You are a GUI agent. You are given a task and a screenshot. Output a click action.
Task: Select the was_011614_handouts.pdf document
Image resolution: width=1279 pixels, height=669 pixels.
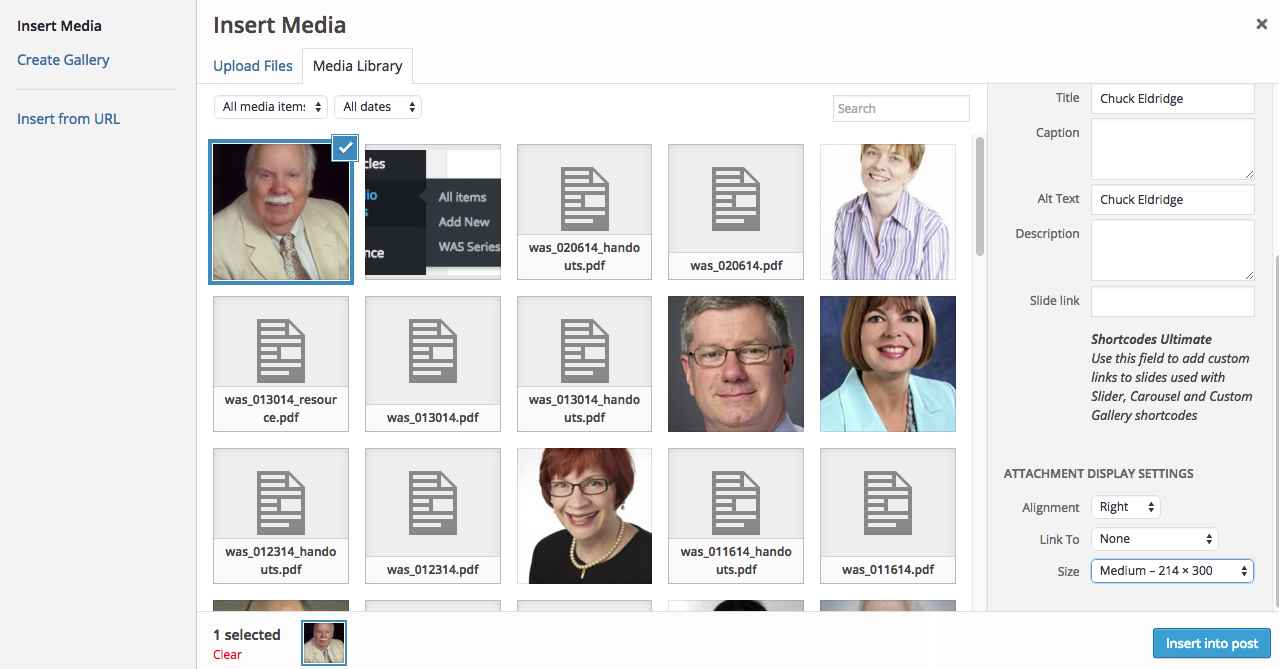pos(736,516)
